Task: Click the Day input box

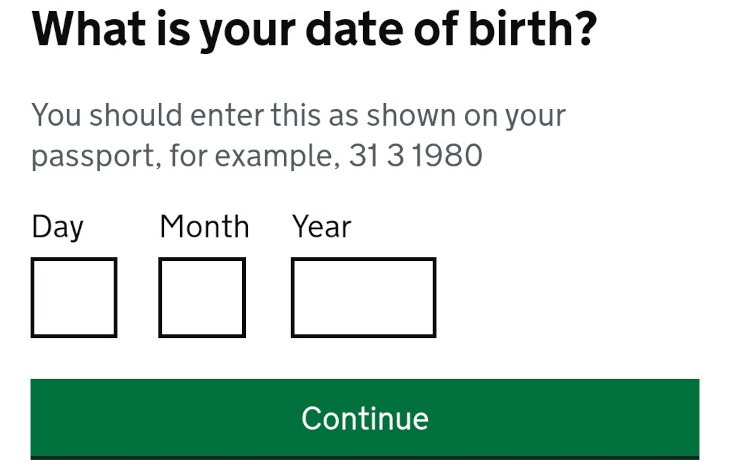Action: tap(74, 297)
